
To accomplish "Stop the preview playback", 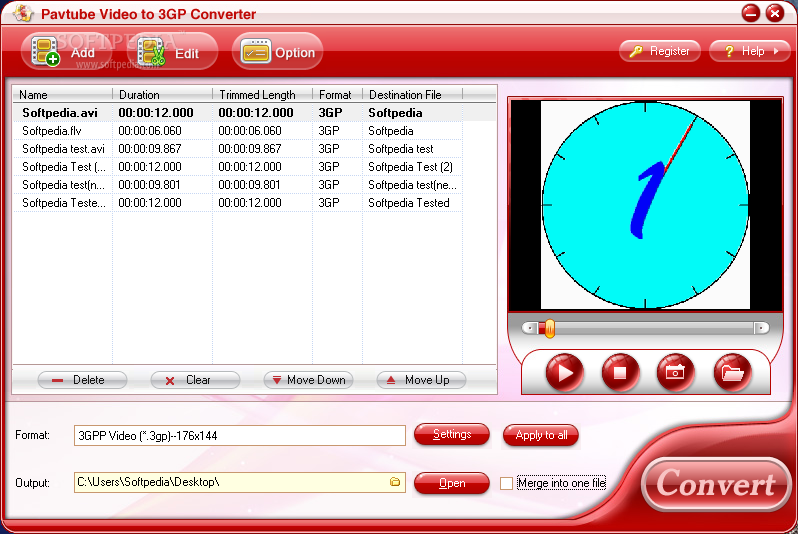I will tap(620, 373).
